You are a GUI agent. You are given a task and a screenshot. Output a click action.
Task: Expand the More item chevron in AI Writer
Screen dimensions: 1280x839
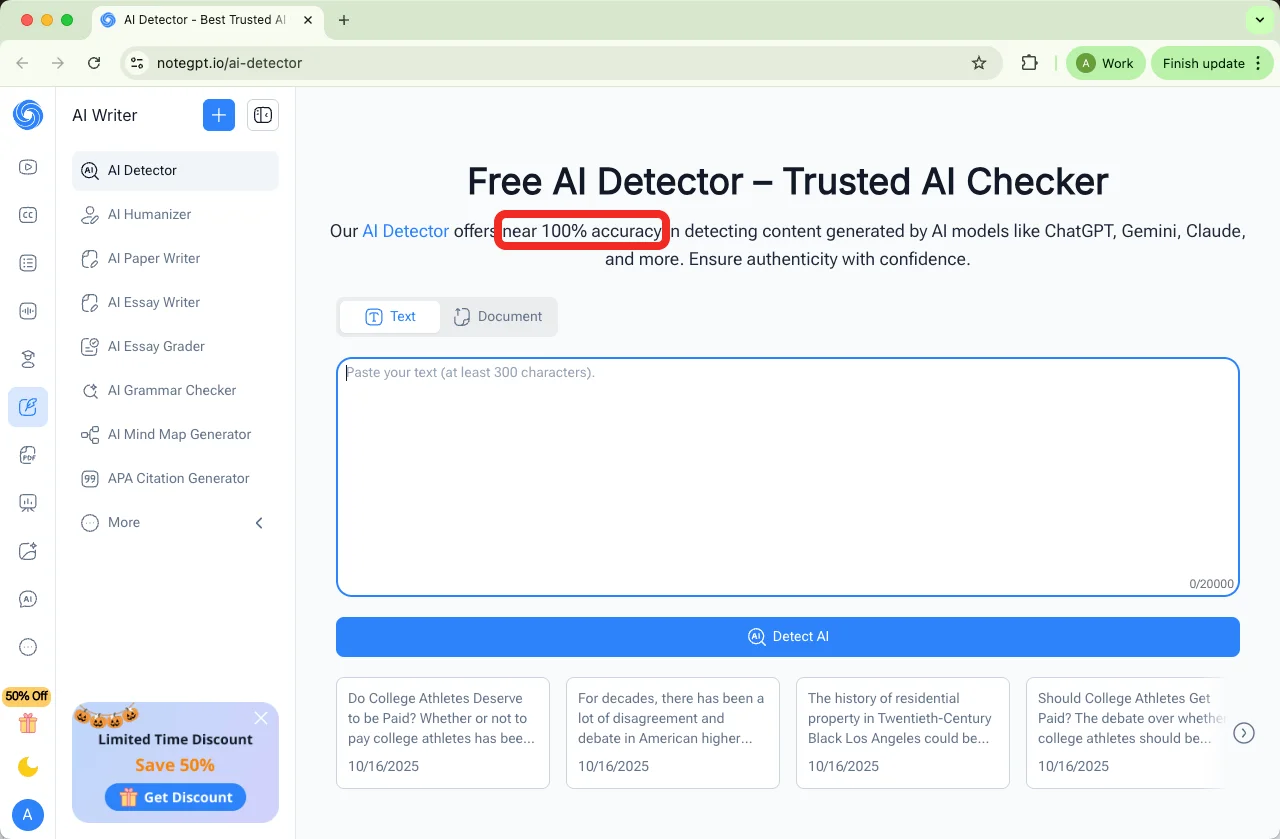tap(259, 522)
